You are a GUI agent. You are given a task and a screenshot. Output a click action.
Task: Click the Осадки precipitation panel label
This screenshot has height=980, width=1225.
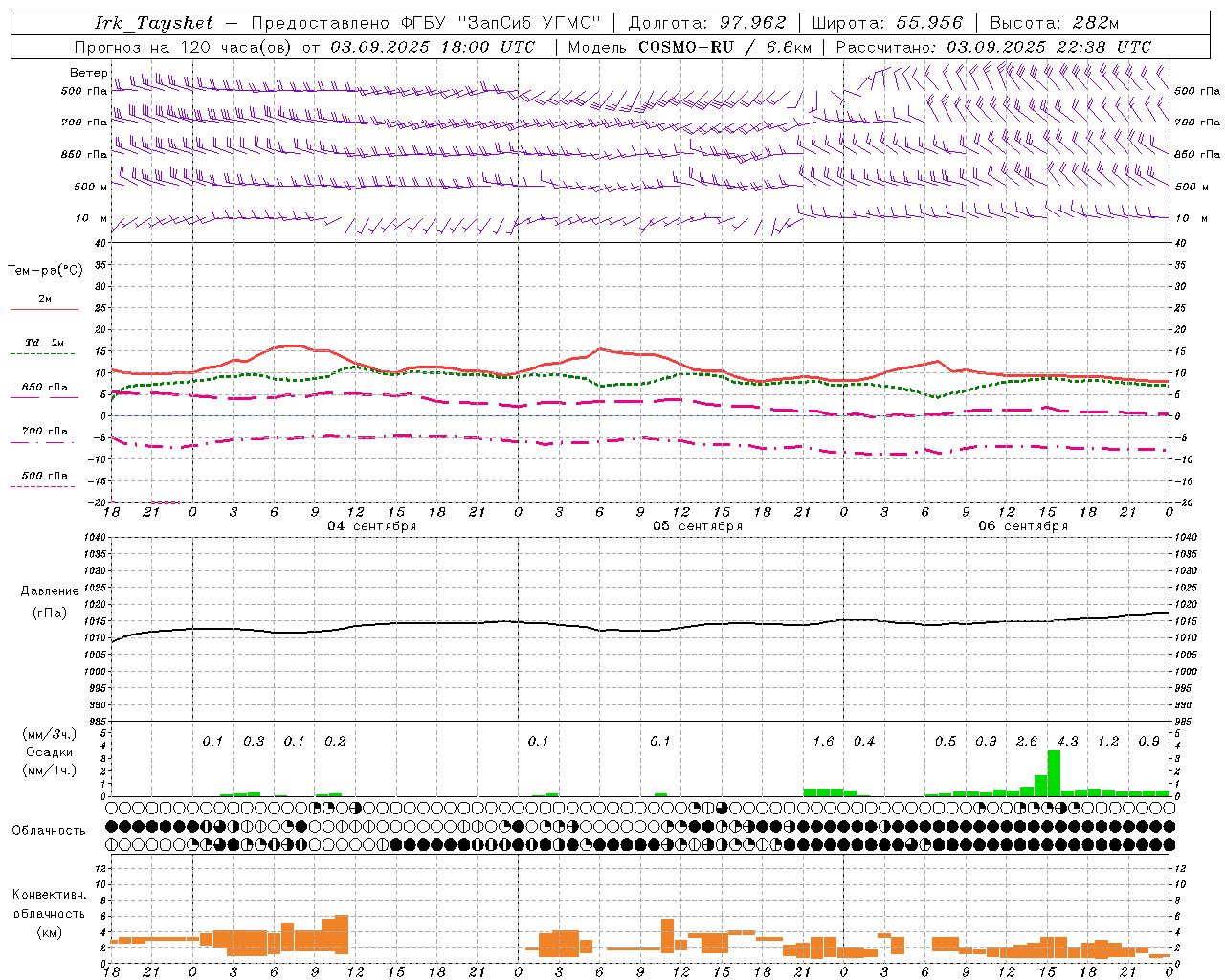coord(49,752)
